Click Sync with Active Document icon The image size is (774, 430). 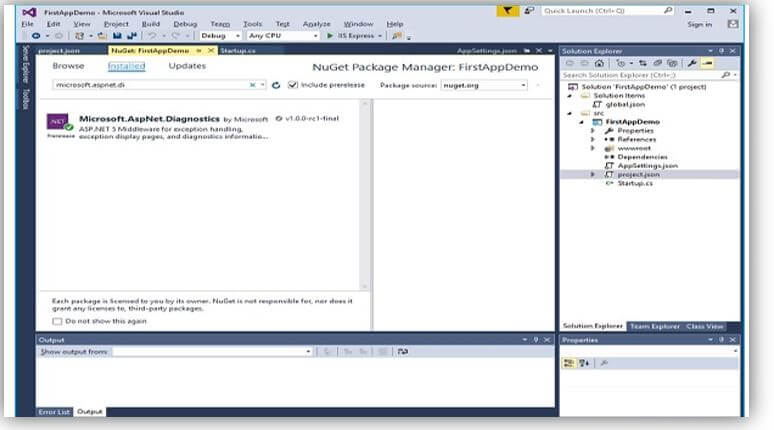pyautogui.click(x=643, y=63)
